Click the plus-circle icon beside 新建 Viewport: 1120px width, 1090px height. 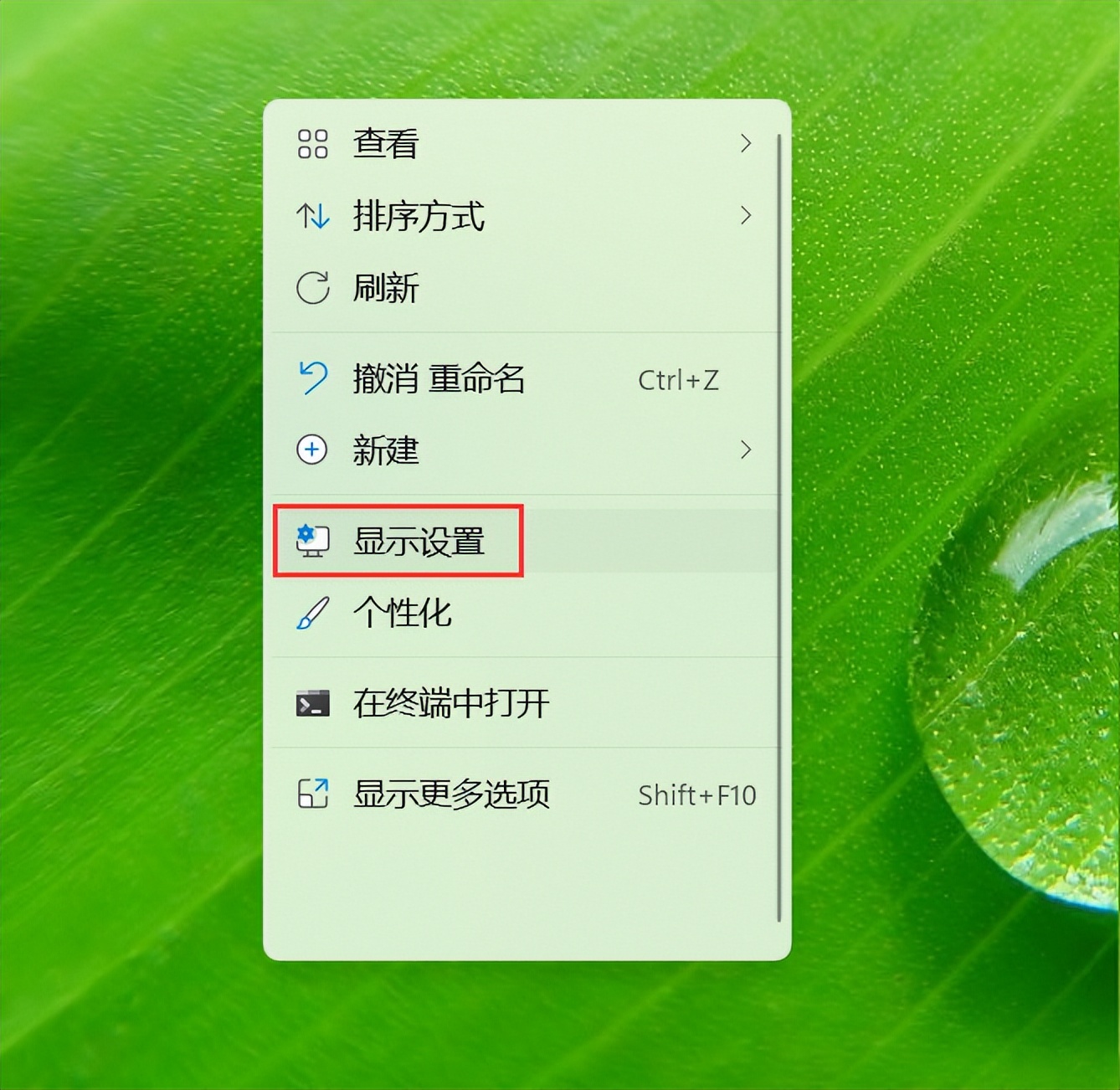pyautogui.click(x=312, y=450)
